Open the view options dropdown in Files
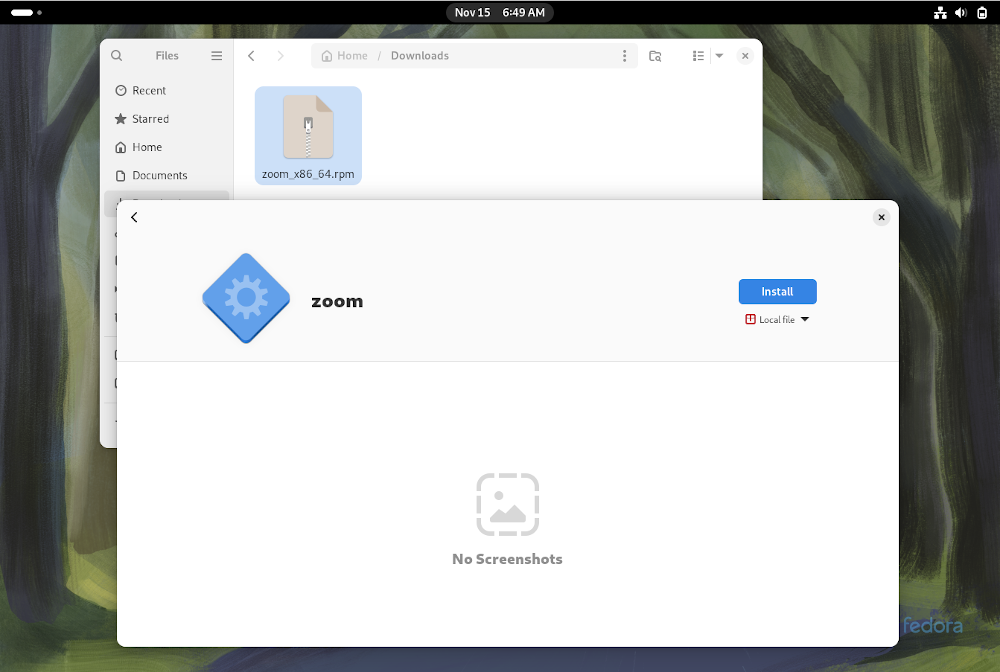 [719, 55]
